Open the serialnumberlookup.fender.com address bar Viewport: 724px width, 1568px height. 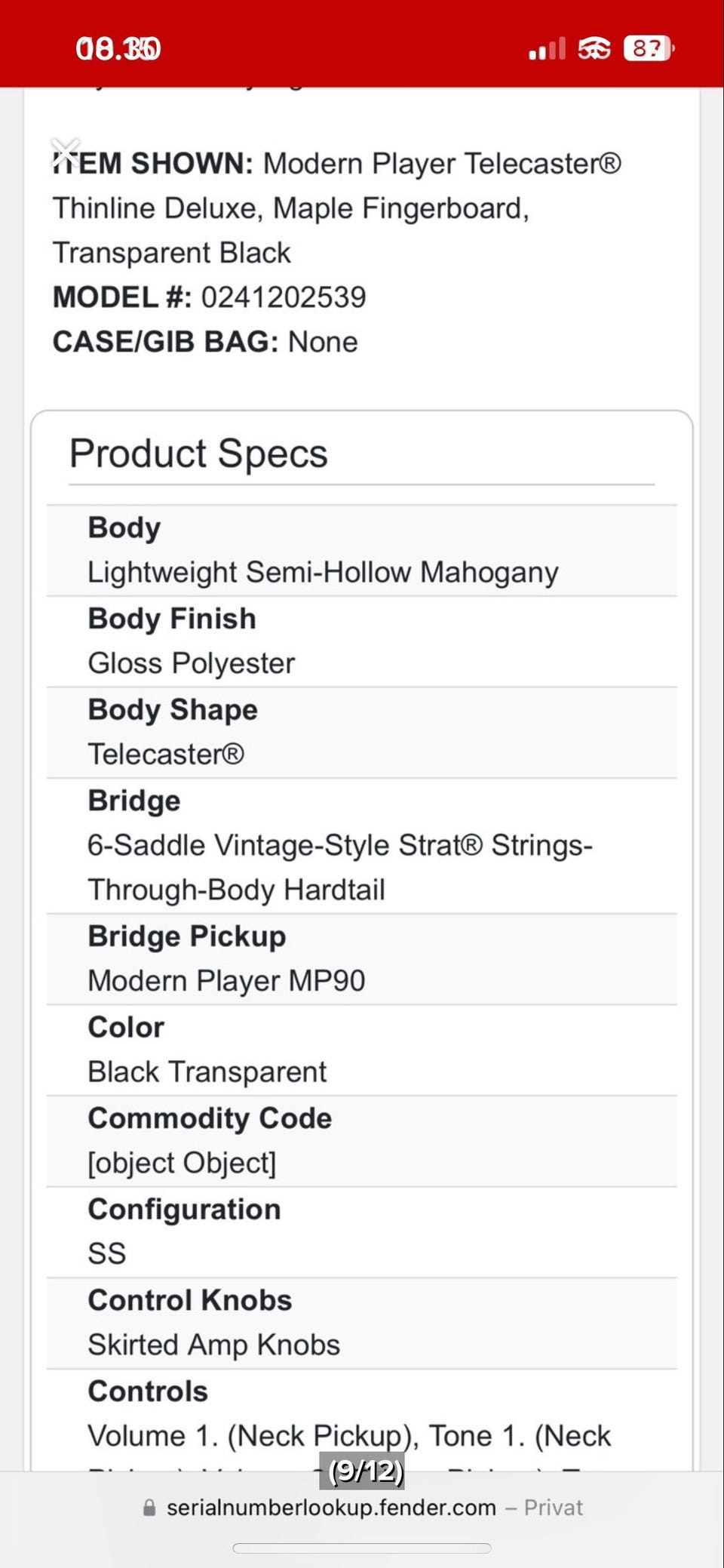pos(331,1507)
